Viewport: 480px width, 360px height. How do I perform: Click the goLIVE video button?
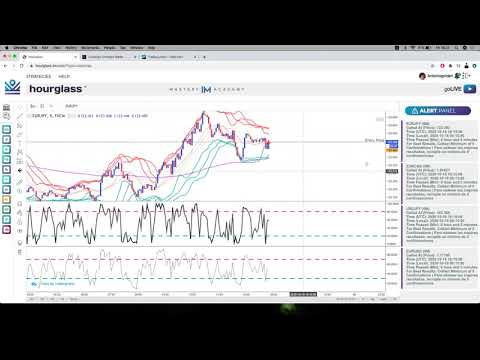click(x=470, y=89)
